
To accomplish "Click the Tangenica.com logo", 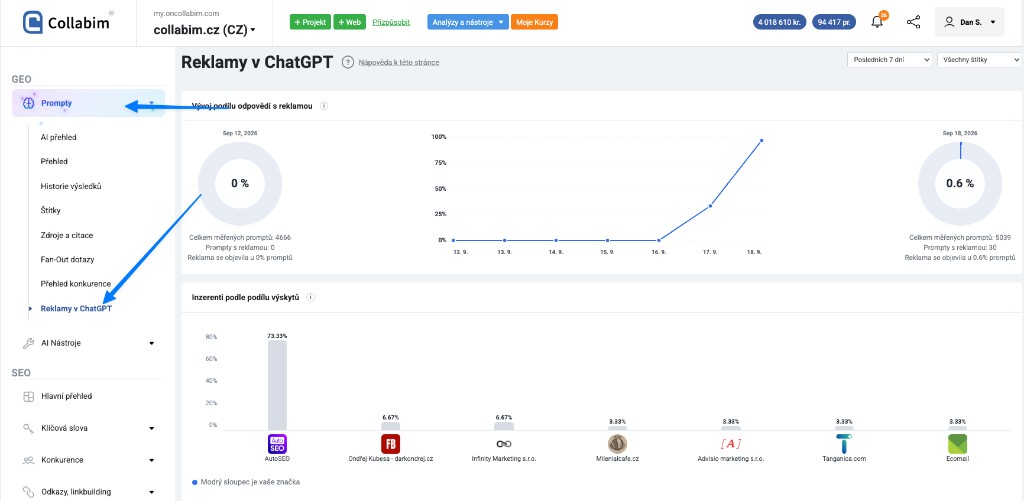I will click(844, 444).
